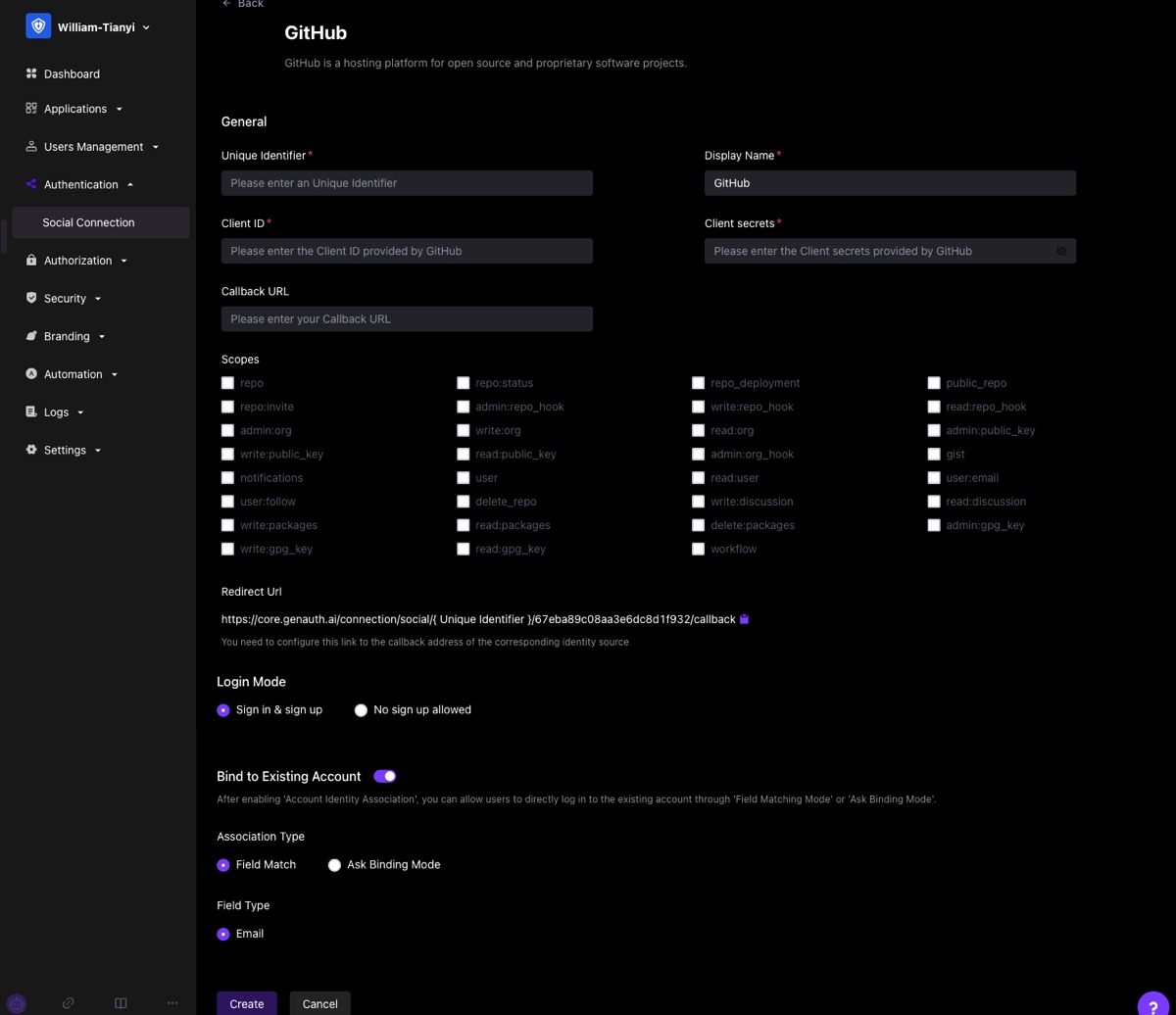Image resolution: width=1176 pixels, height=1015 pixels.
Task: Enable the read:discussion scope checkbox
Action: [934, 502]
